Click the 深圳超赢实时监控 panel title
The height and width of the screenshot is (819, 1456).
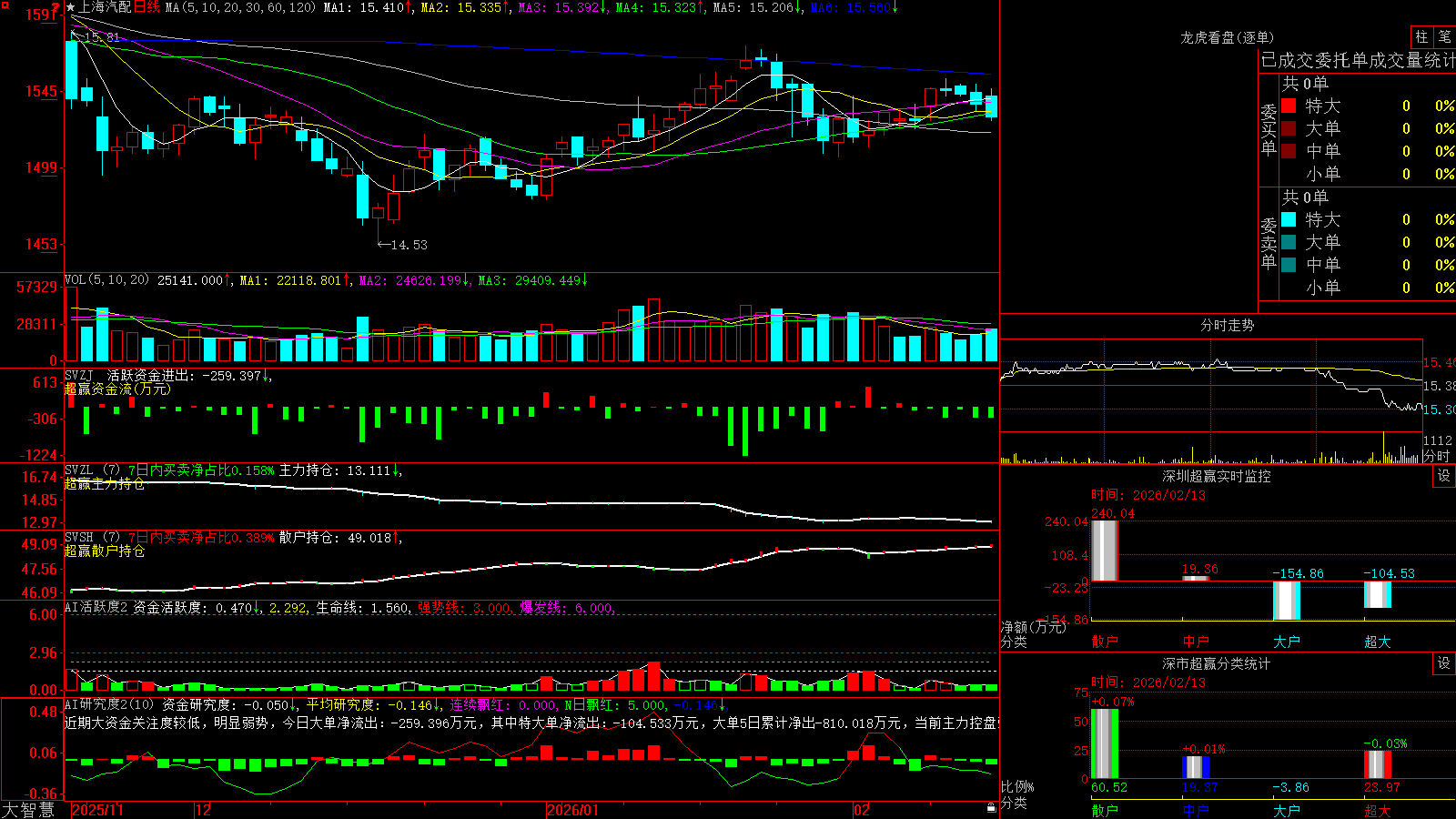tap(1216, 476)
